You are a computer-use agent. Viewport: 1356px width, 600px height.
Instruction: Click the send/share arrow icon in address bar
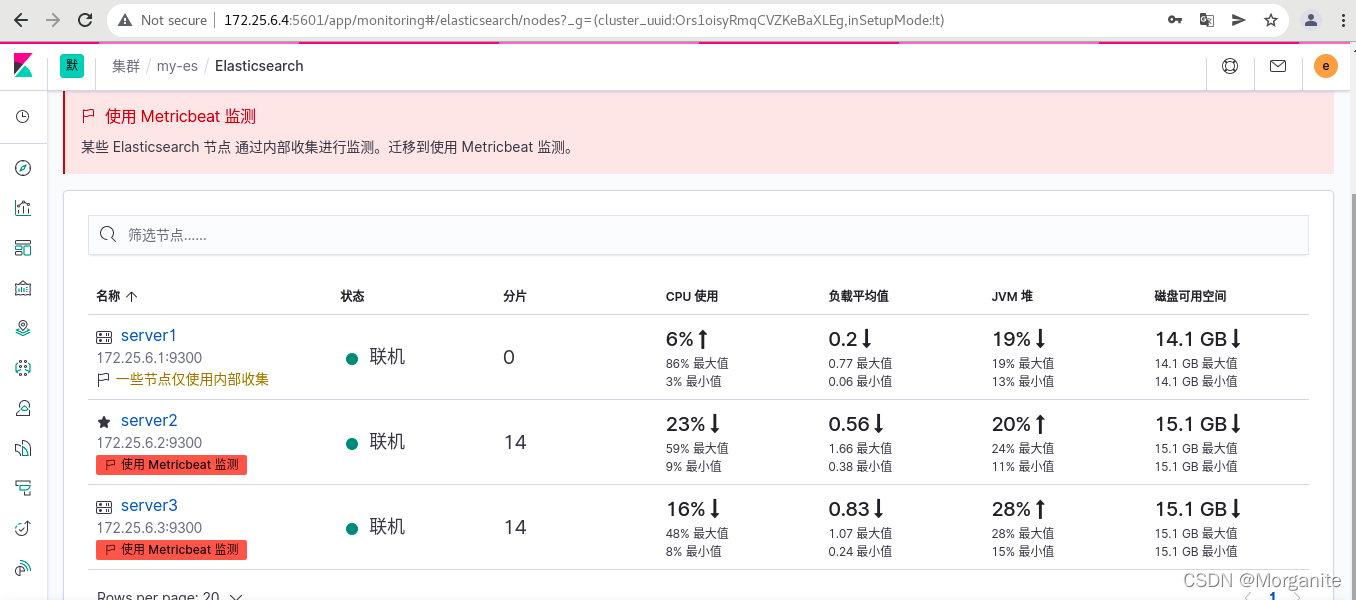(1239, 20)
